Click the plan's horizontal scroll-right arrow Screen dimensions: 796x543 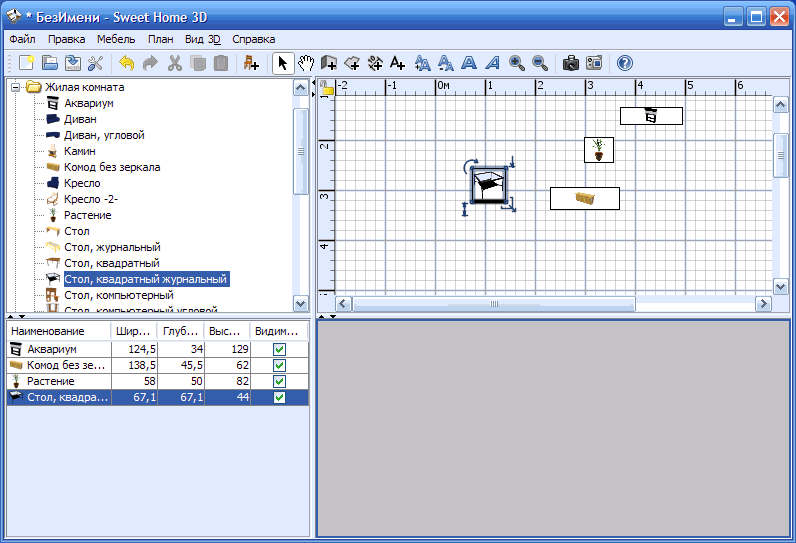click(763, 303)
